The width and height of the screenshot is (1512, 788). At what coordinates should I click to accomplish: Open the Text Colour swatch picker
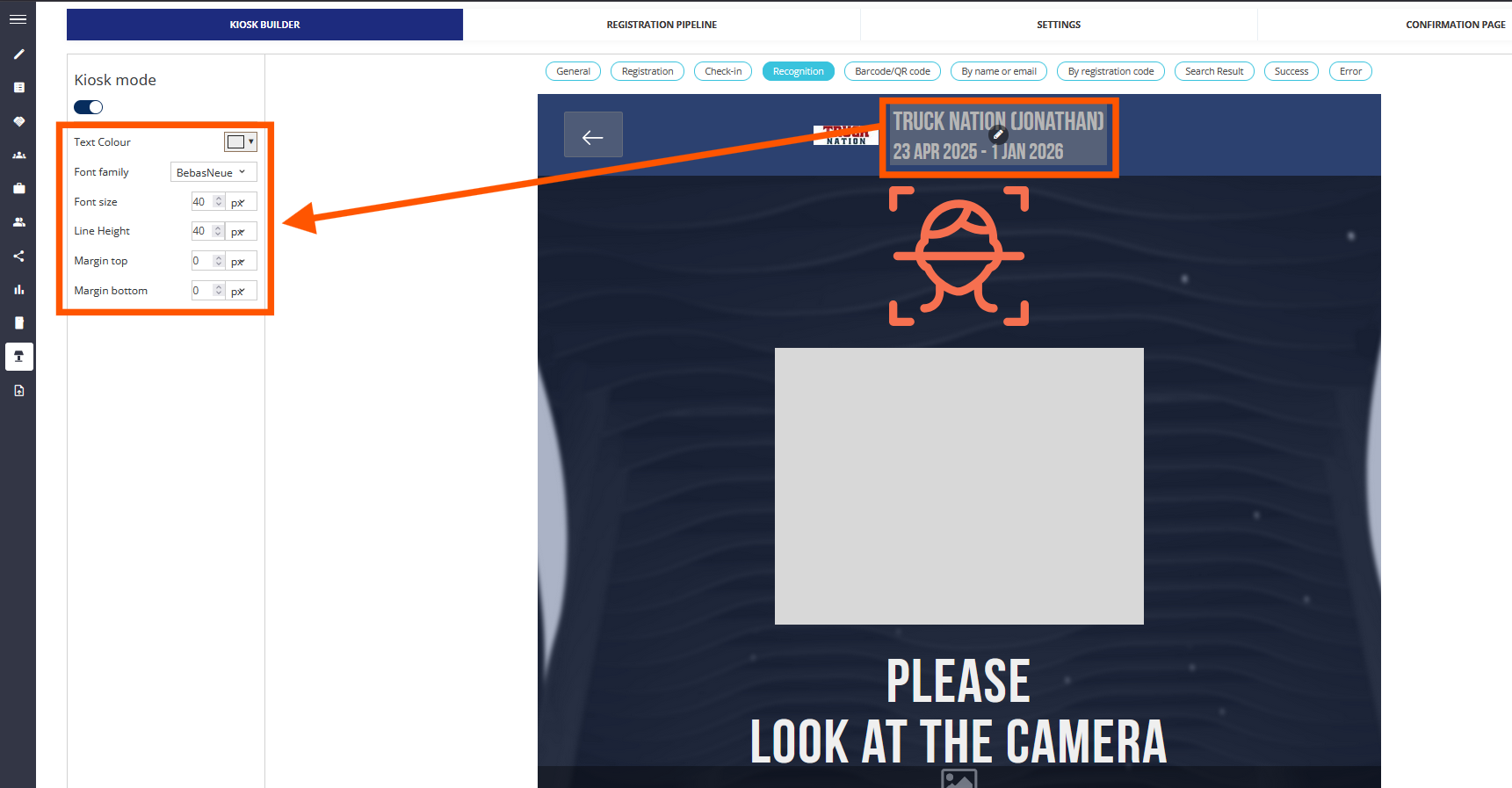coord(240,142)
